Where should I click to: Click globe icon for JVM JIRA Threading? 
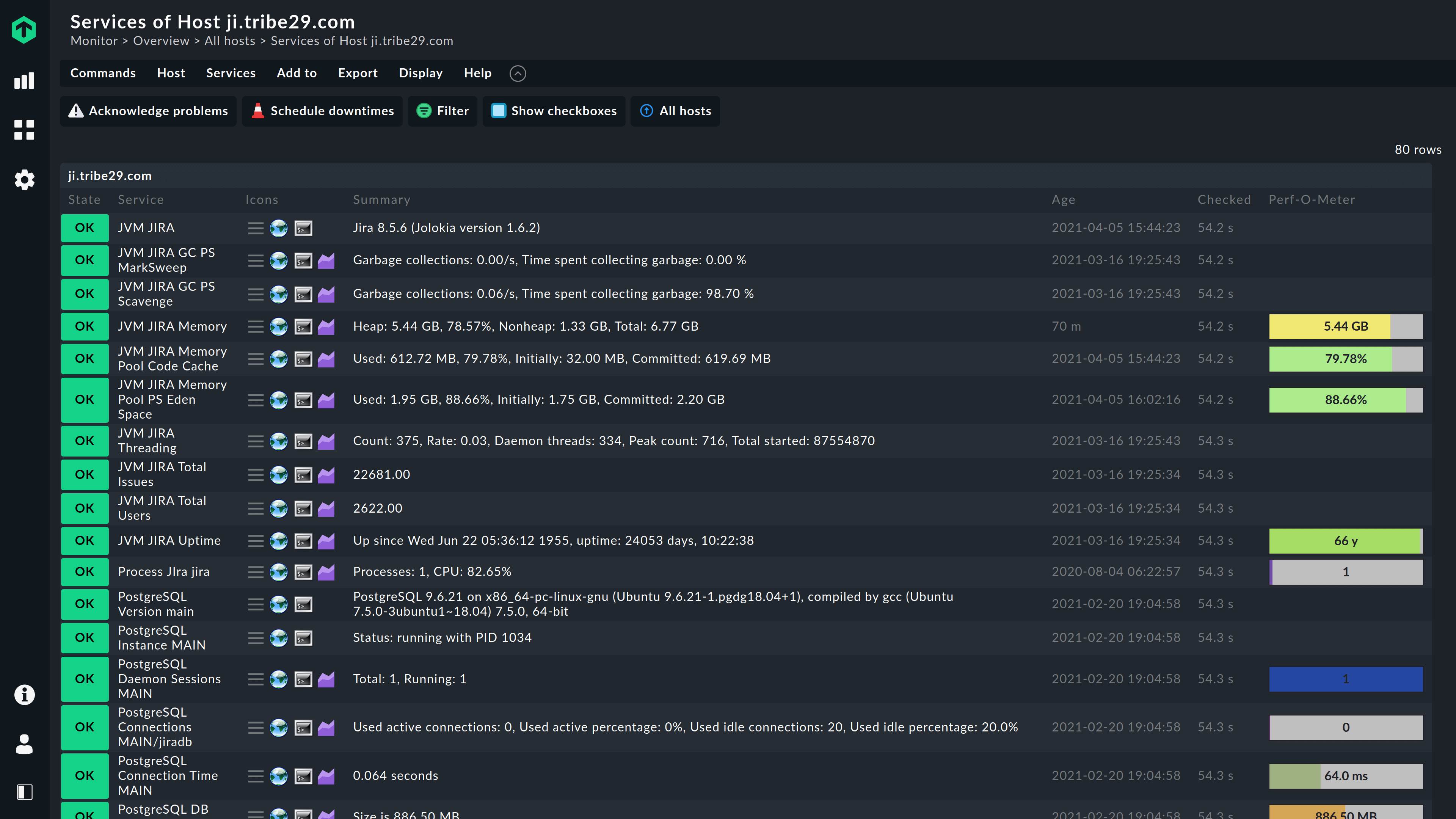pos(279,441)
